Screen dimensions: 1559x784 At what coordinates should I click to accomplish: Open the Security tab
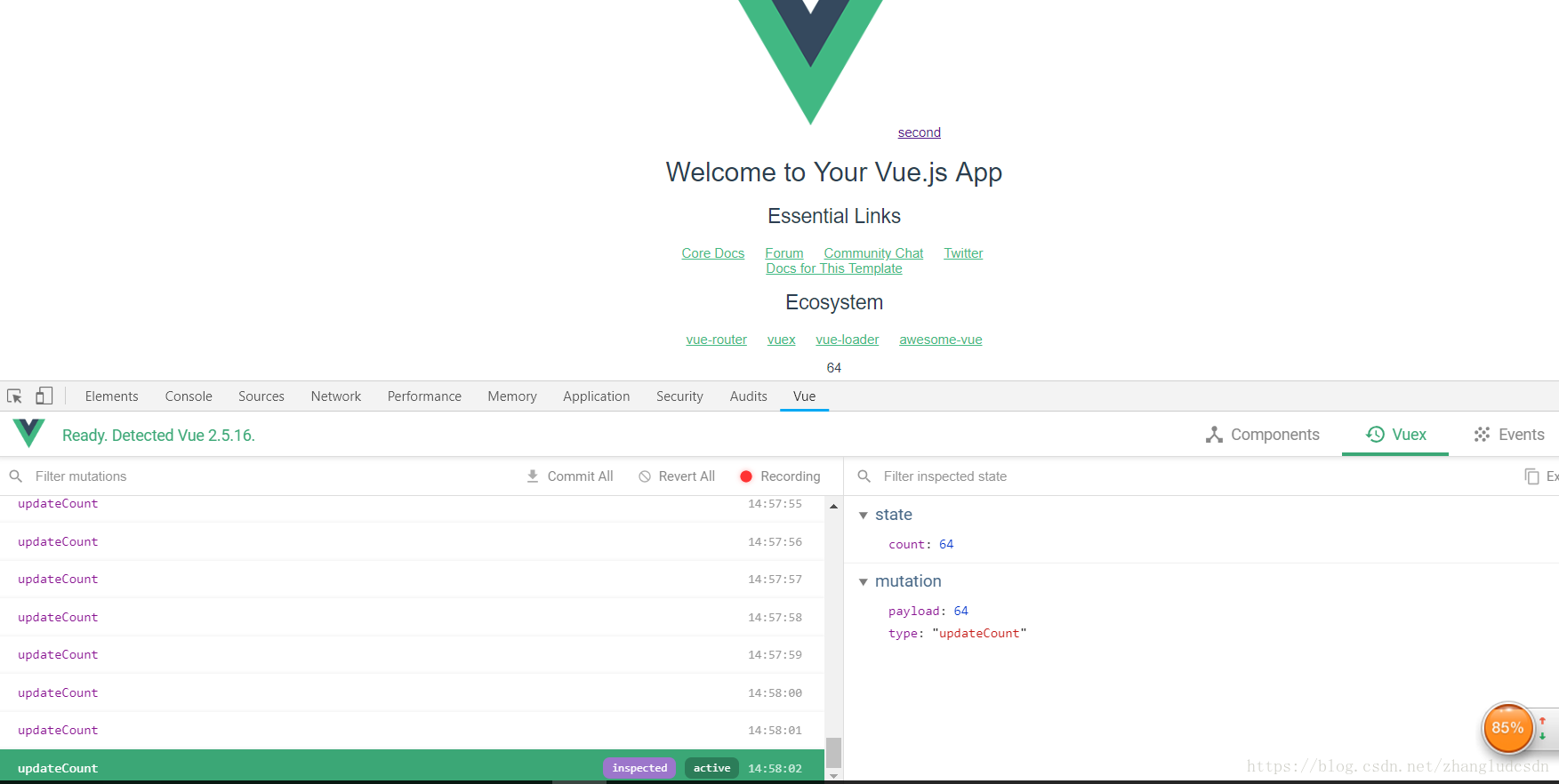coord(679,396)
